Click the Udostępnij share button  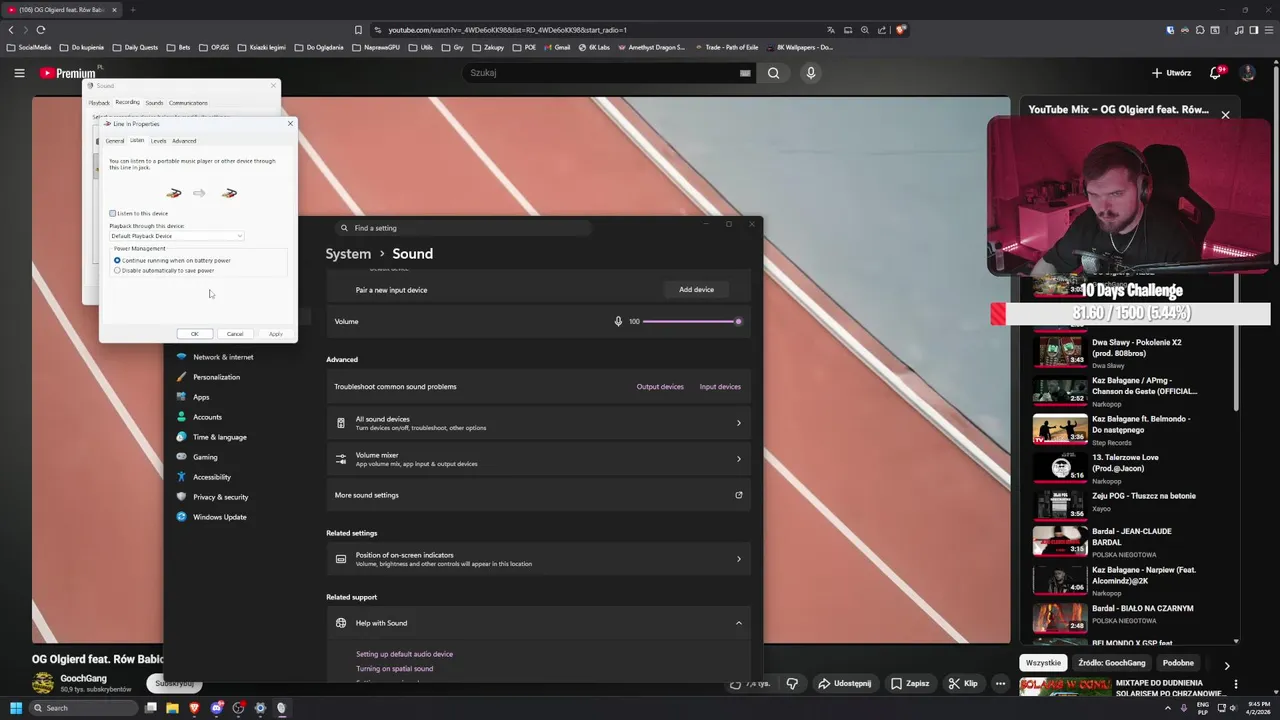pos(844,684)
